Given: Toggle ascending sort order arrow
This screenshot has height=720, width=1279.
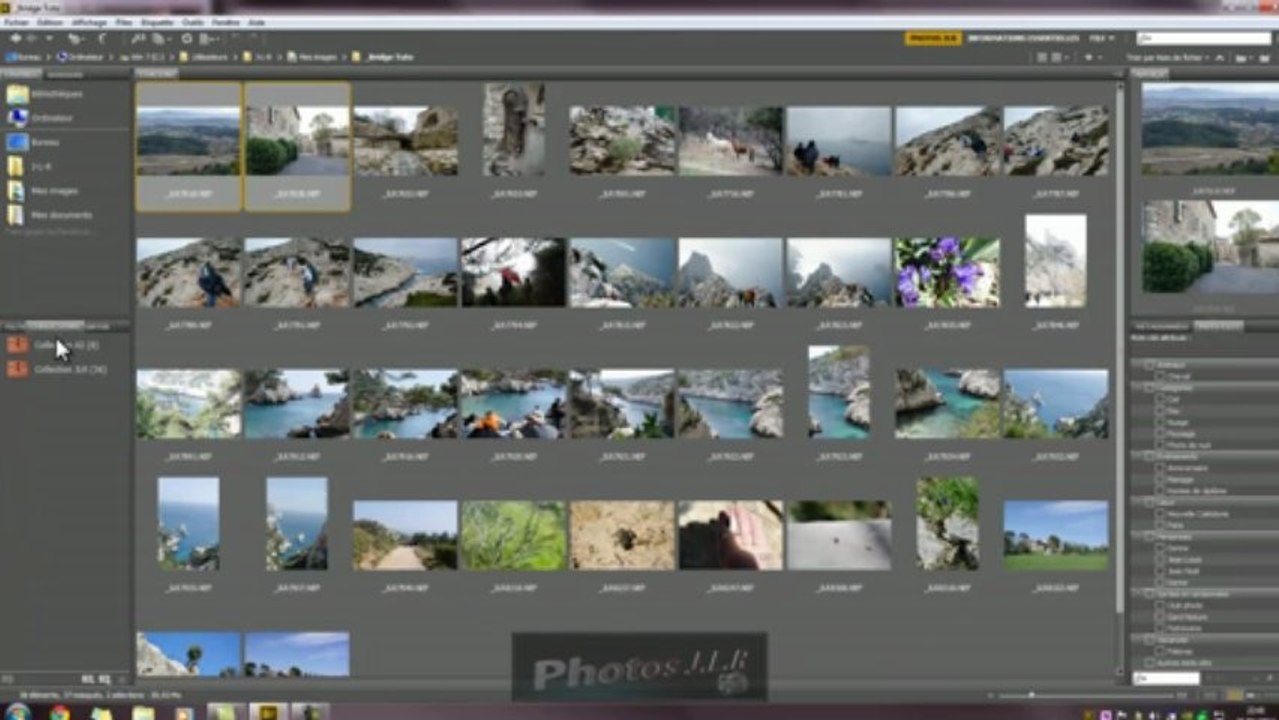Looking at the screenshot, I should pyautogui.click(x=1219, y=58).
